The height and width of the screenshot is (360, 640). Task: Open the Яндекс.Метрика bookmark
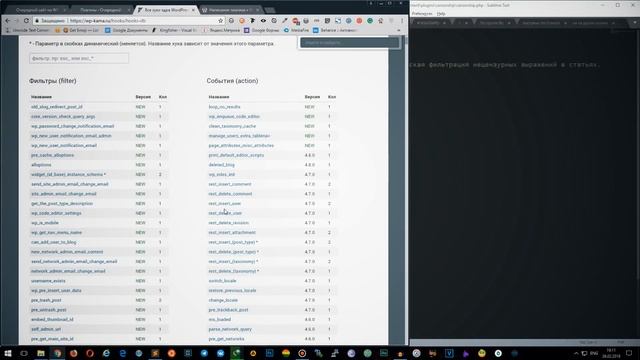[x=222, y=30]
